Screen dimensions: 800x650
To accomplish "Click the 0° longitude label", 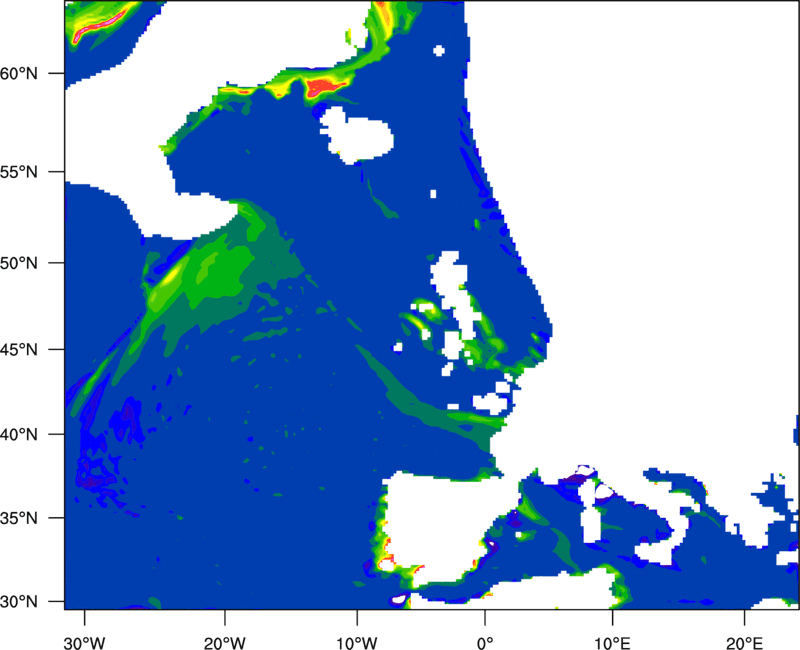I will [485, 643].
